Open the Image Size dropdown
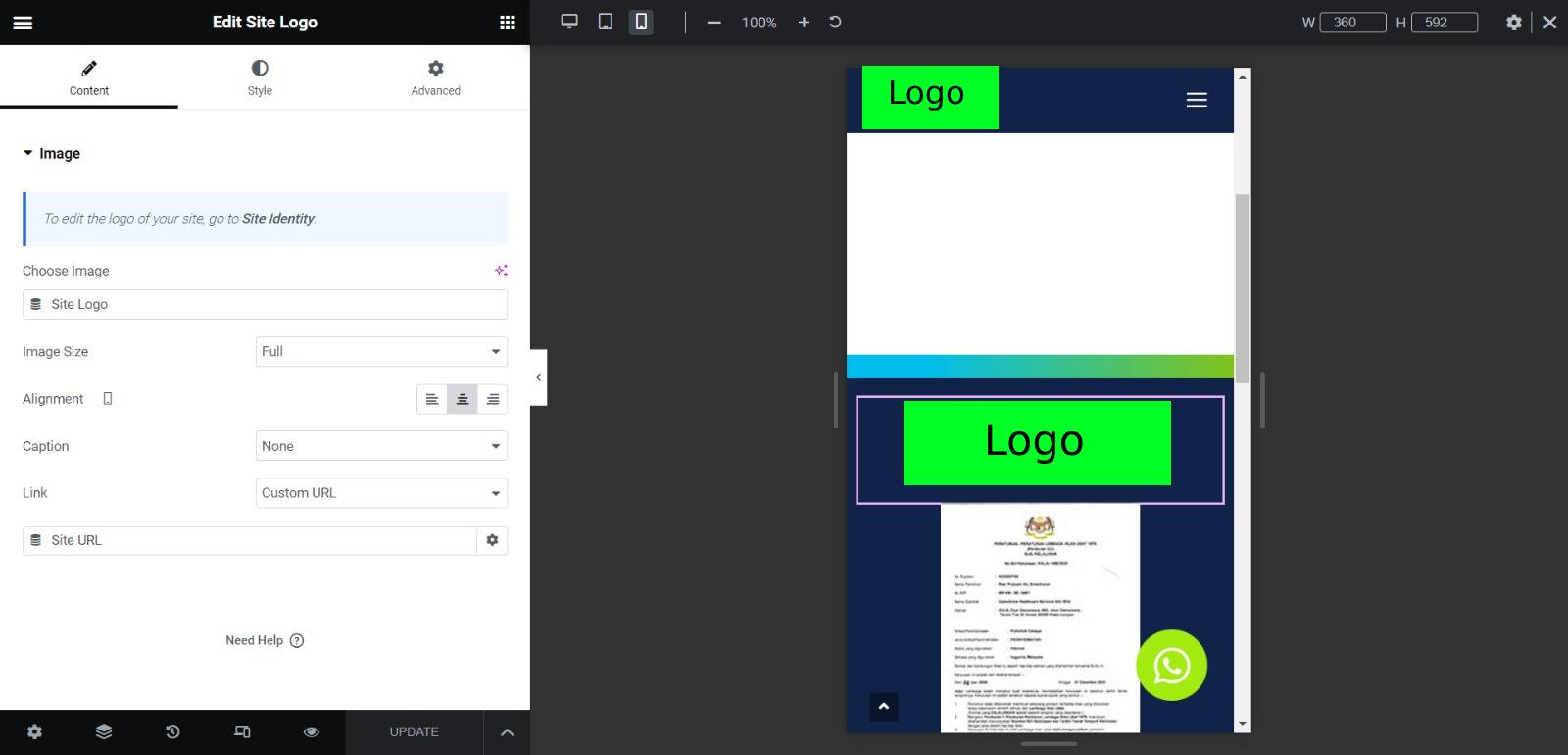 tap(381, 351)
